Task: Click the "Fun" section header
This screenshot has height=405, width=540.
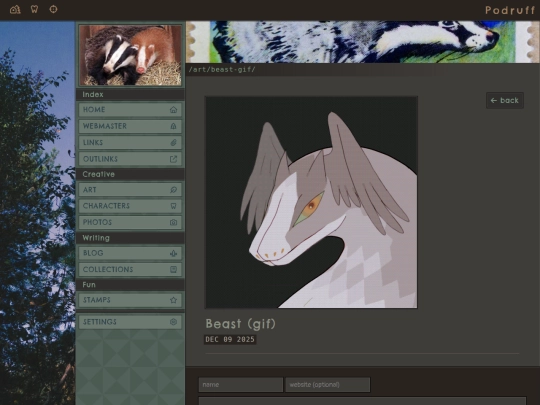Action: 89,285
